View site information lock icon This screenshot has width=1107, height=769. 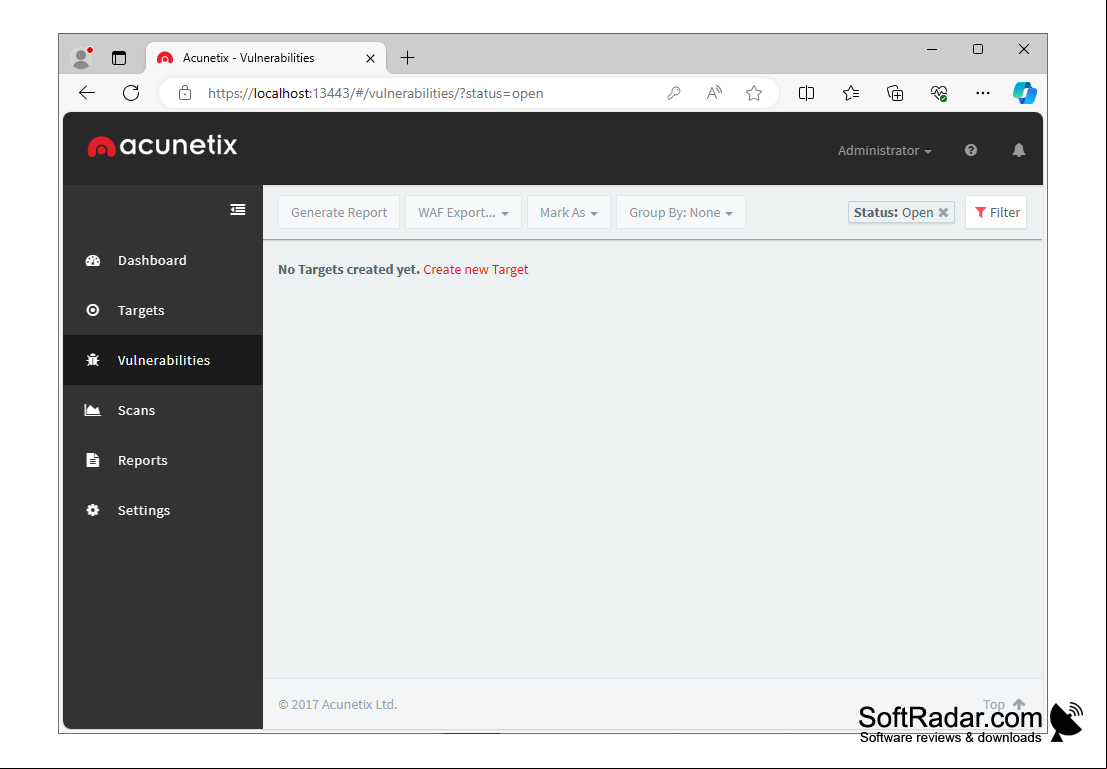coord(185,93)
